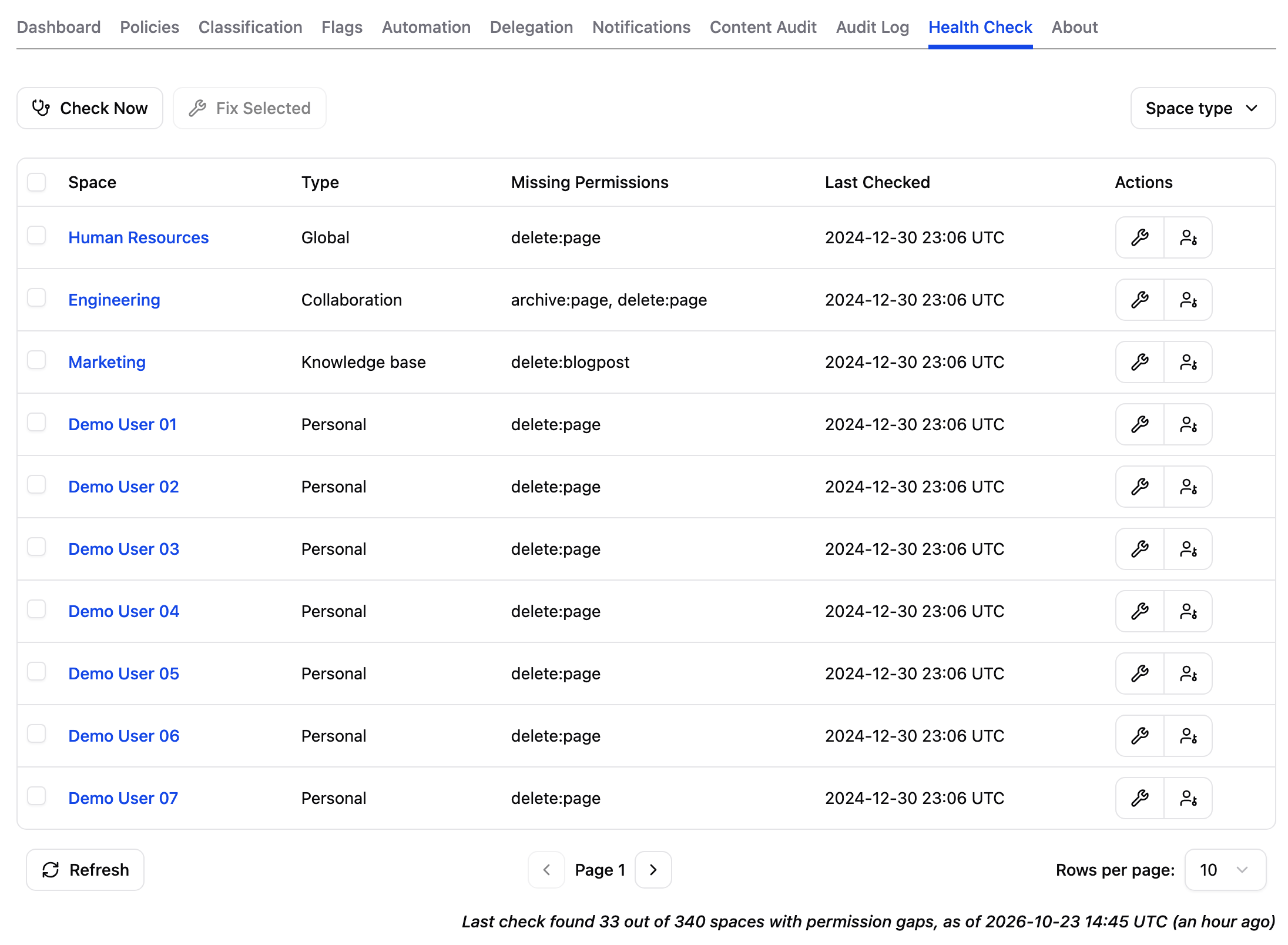Click the wrench fix icon for Human Resources

pos(1140,237)
